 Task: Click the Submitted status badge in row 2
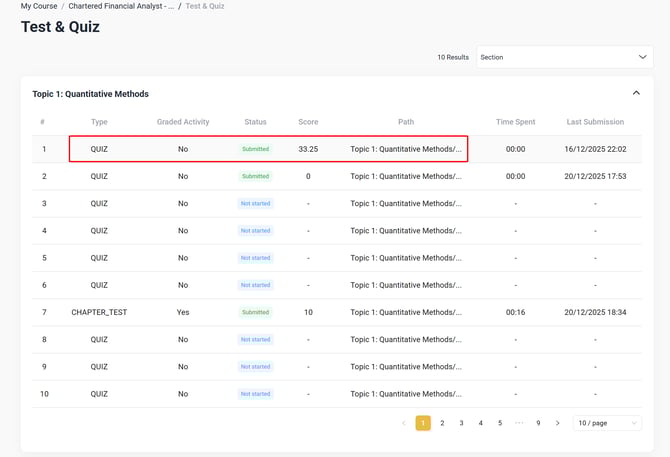coord(255,176)
